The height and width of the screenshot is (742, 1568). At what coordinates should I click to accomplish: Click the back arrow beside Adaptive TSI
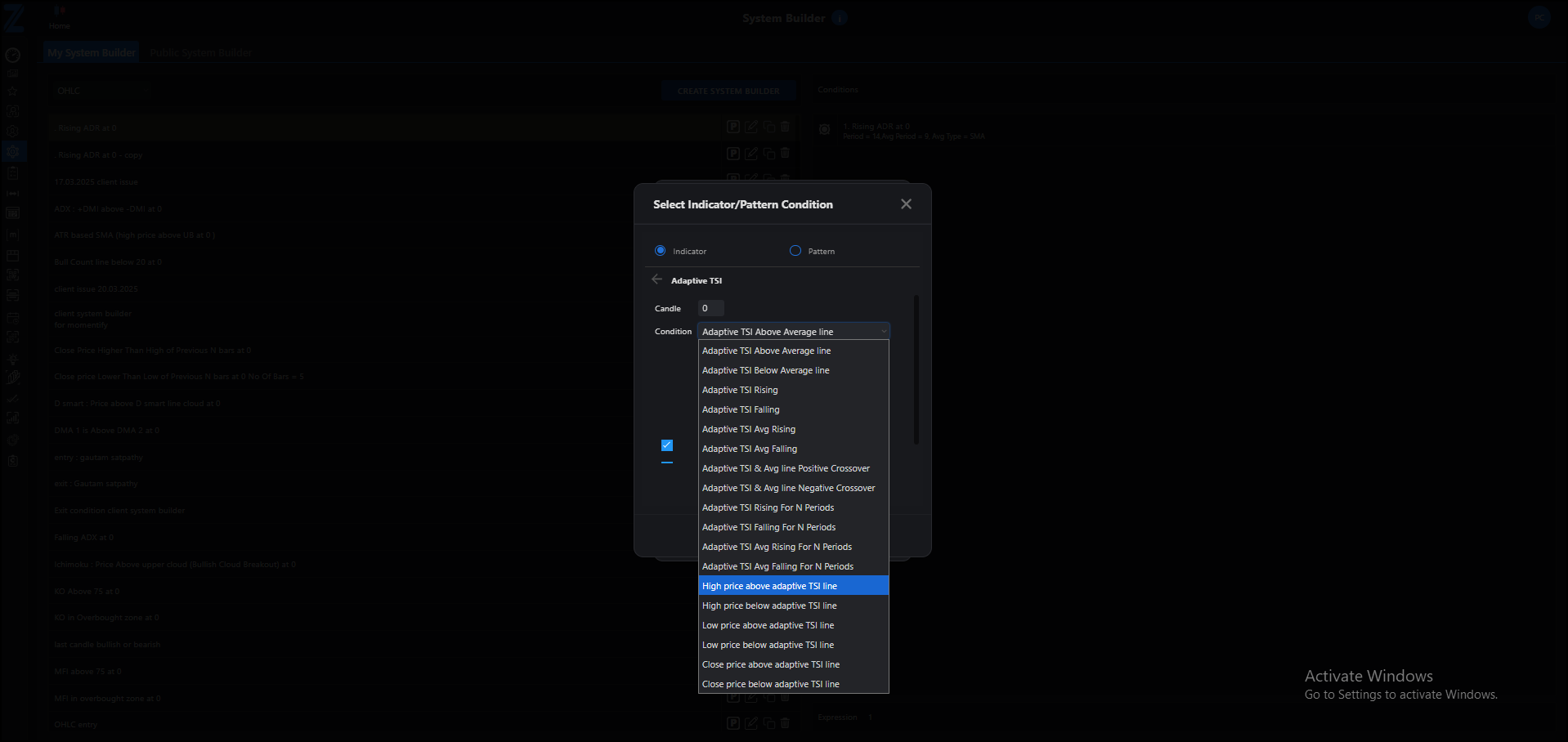tap(657, 279)
